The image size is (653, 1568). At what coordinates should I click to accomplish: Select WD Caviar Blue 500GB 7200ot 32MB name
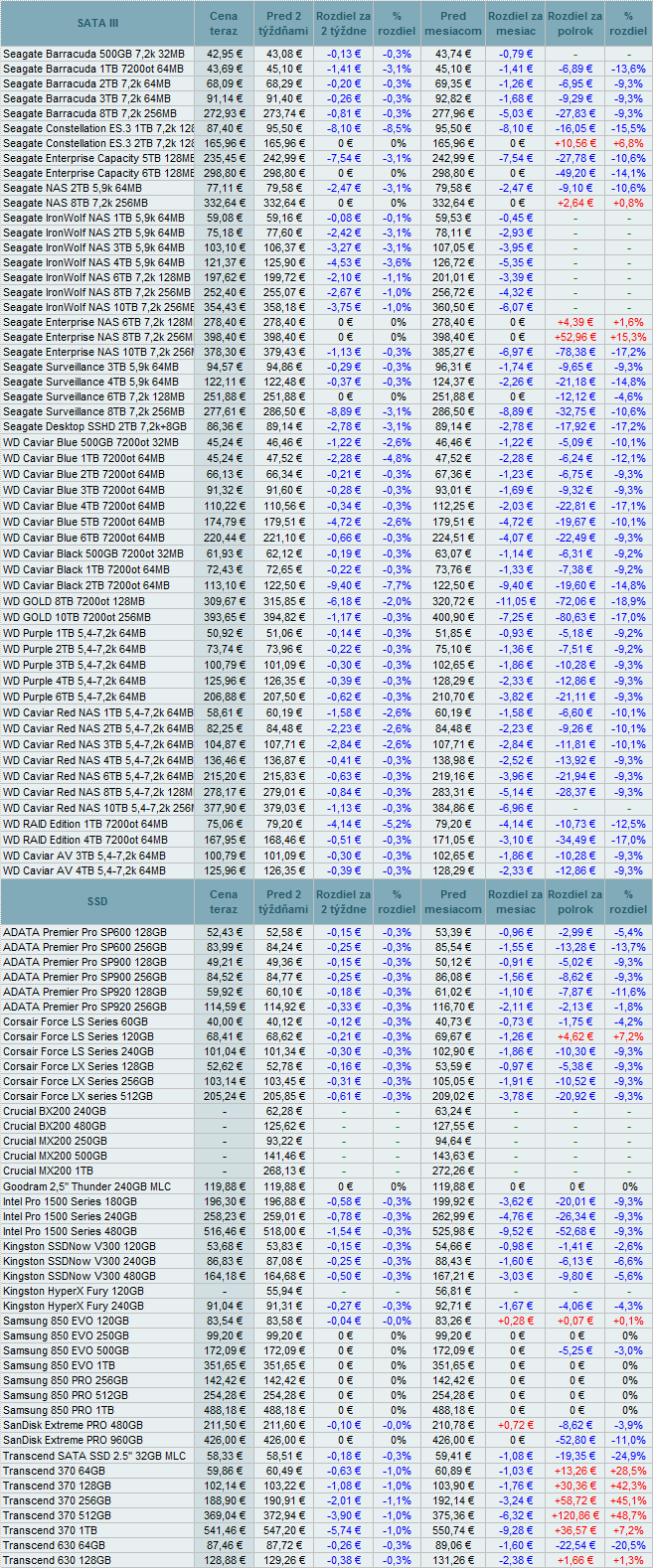click(91, 442)
